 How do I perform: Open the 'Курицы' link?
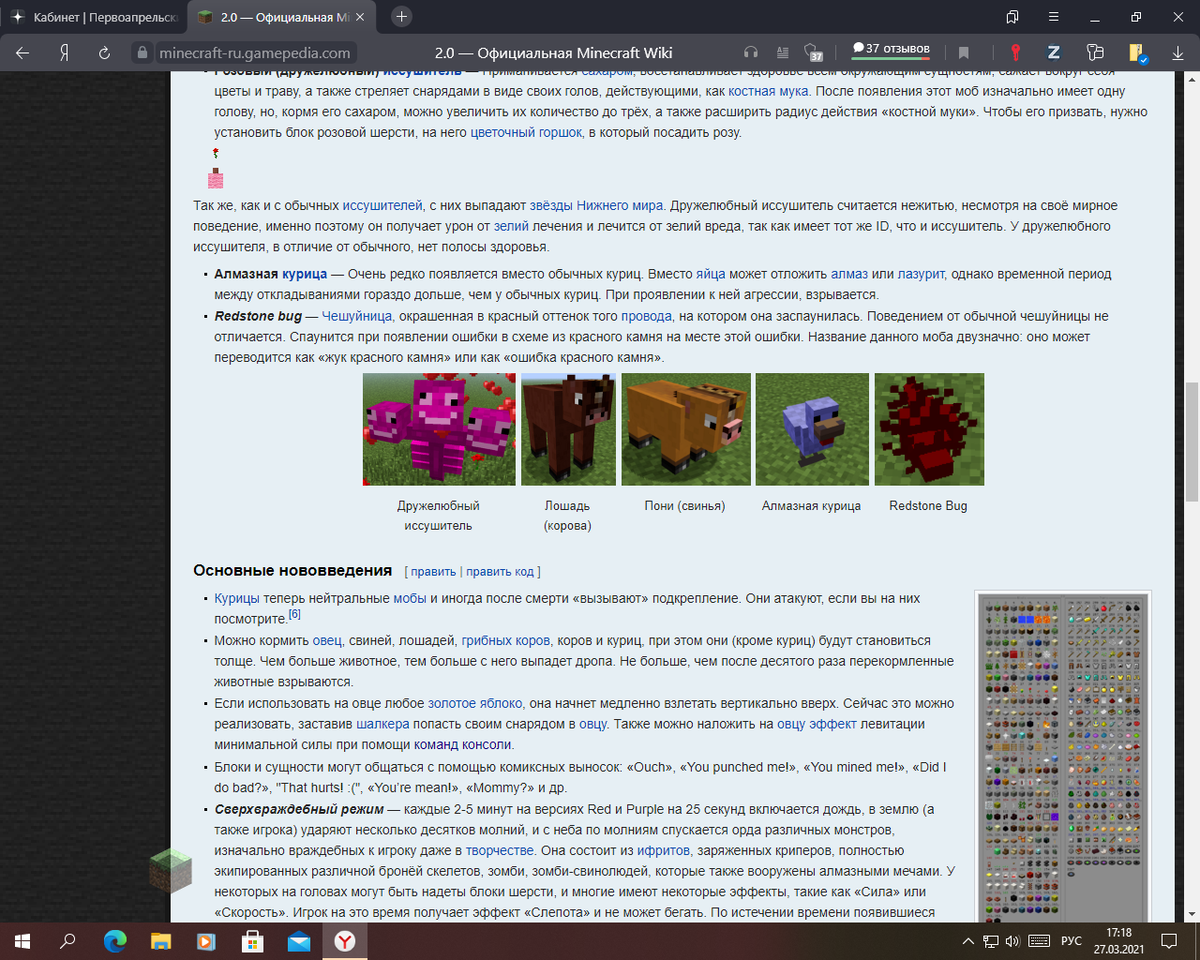(x=238, y=598)
